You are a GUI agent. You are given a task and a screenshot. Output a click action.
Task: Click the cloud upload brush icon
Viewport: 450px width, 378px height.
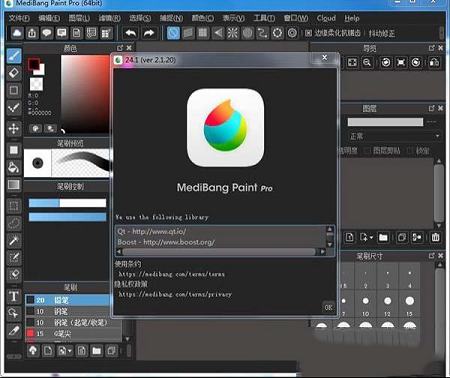[33, 351]
